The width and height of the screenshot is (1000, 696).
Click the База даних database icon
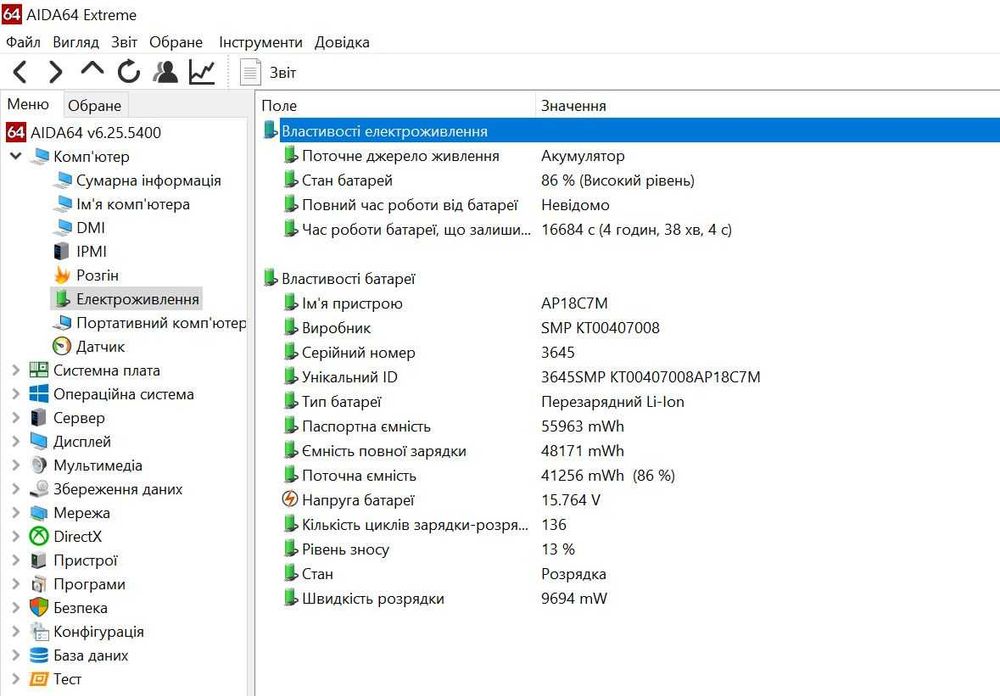[x=39, y=655]
